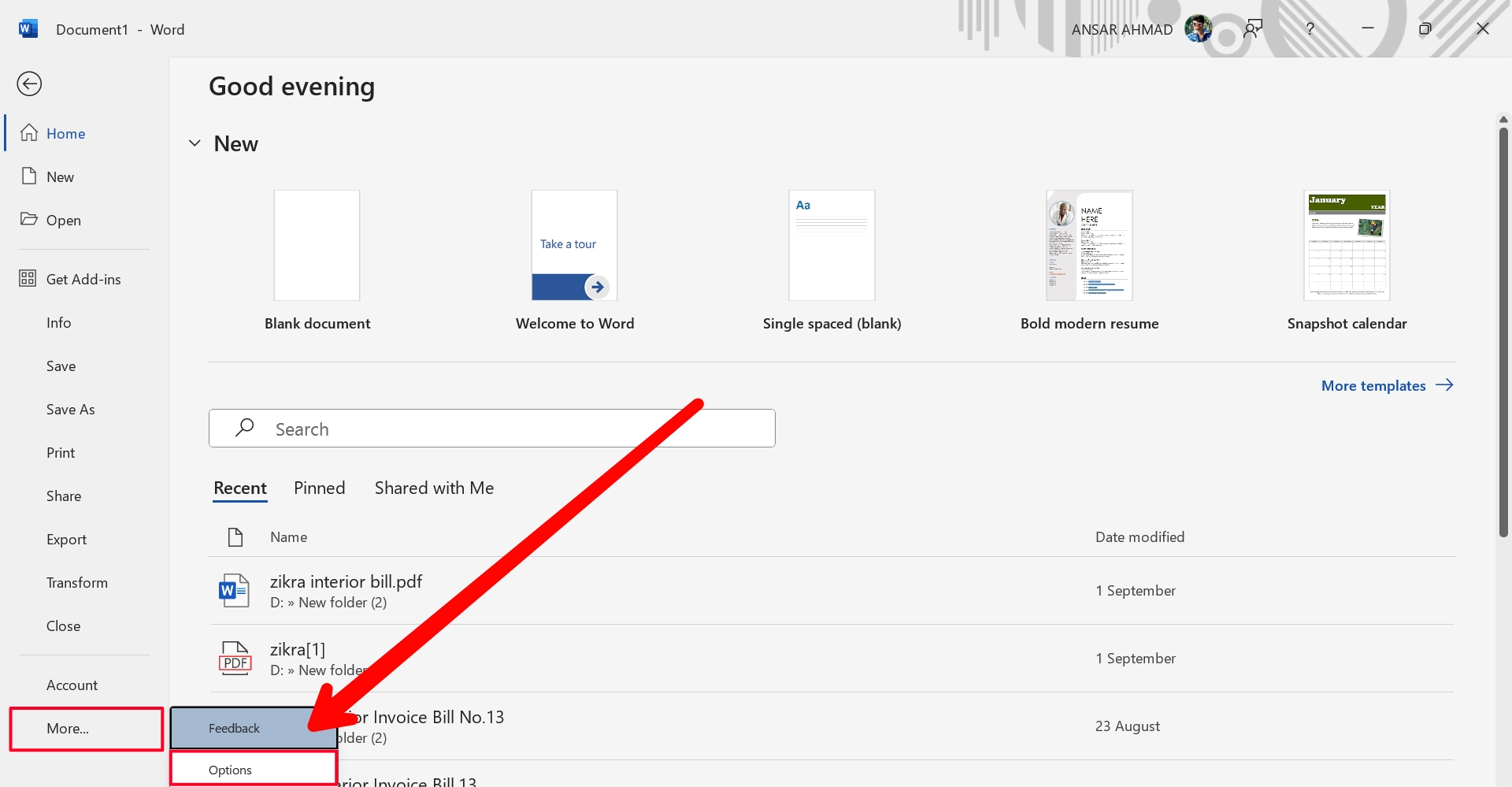Open the folder icon next to Open

(29, 220)
